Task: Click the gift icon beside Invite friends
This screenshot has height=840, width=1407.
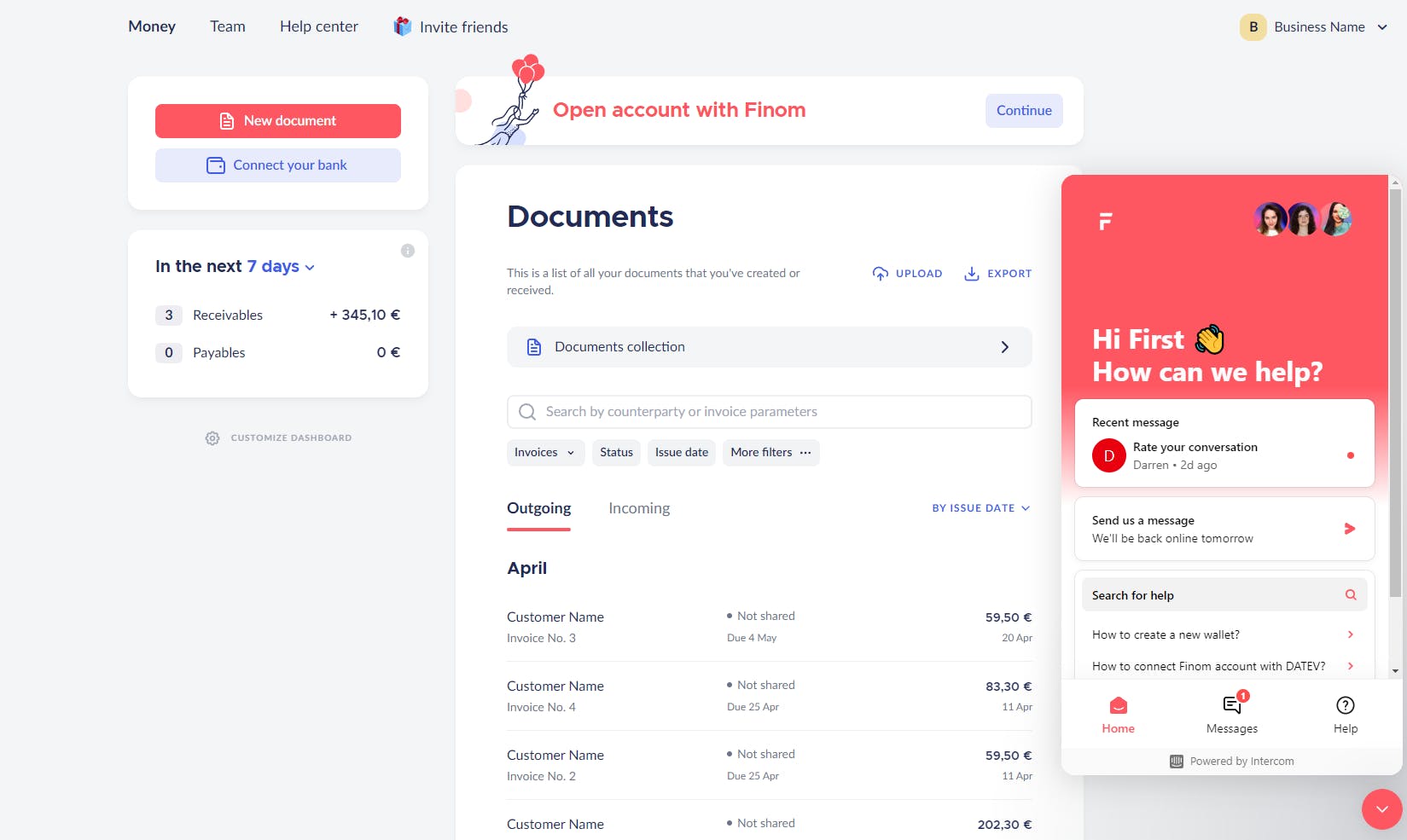Action: (x=402, y=26)
